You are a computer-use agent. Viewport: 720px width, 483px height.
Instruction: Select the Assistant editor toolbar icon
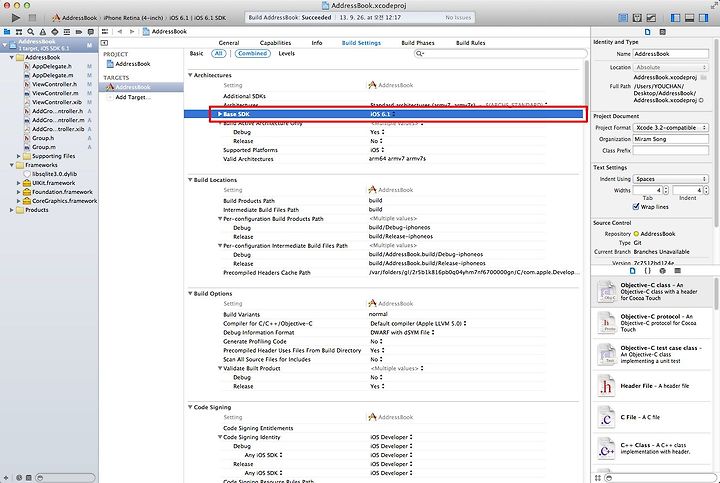click(637, 17)
